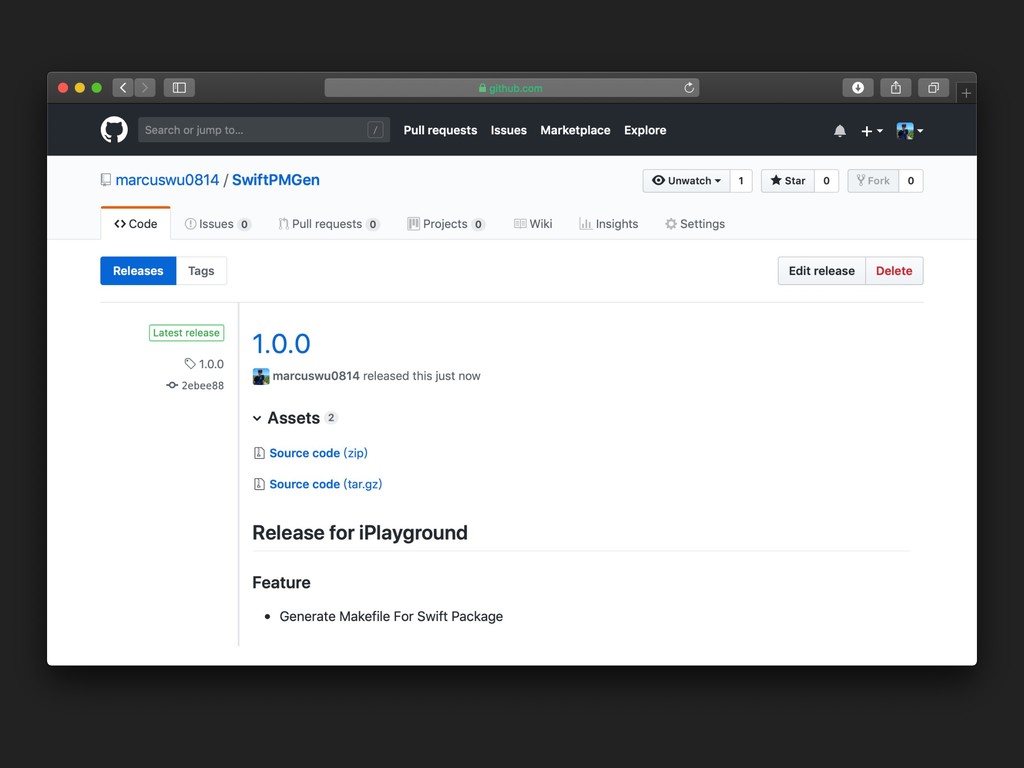Go back with Safari's back arrow

pyautogui.click(x=123, y=88)
